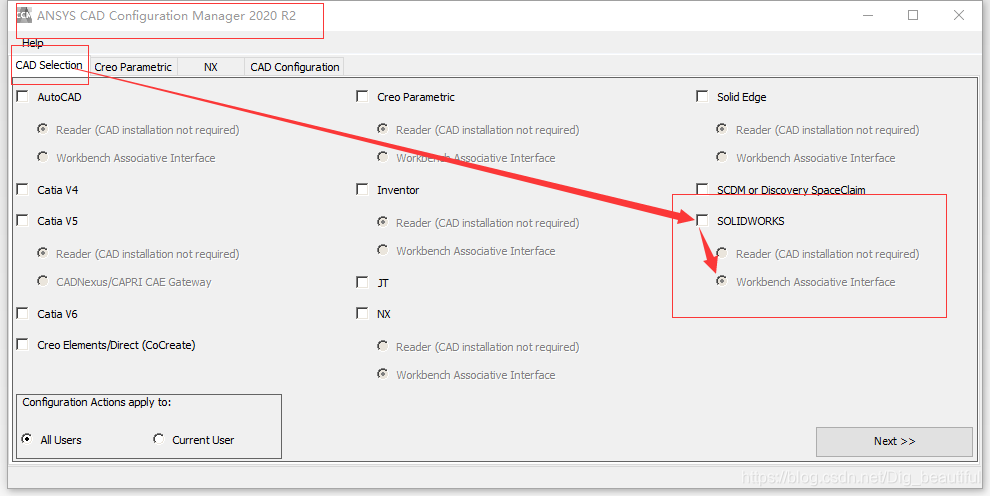Open the CAD Configuration tab
The image size is (990, 496).
point(295,66)
